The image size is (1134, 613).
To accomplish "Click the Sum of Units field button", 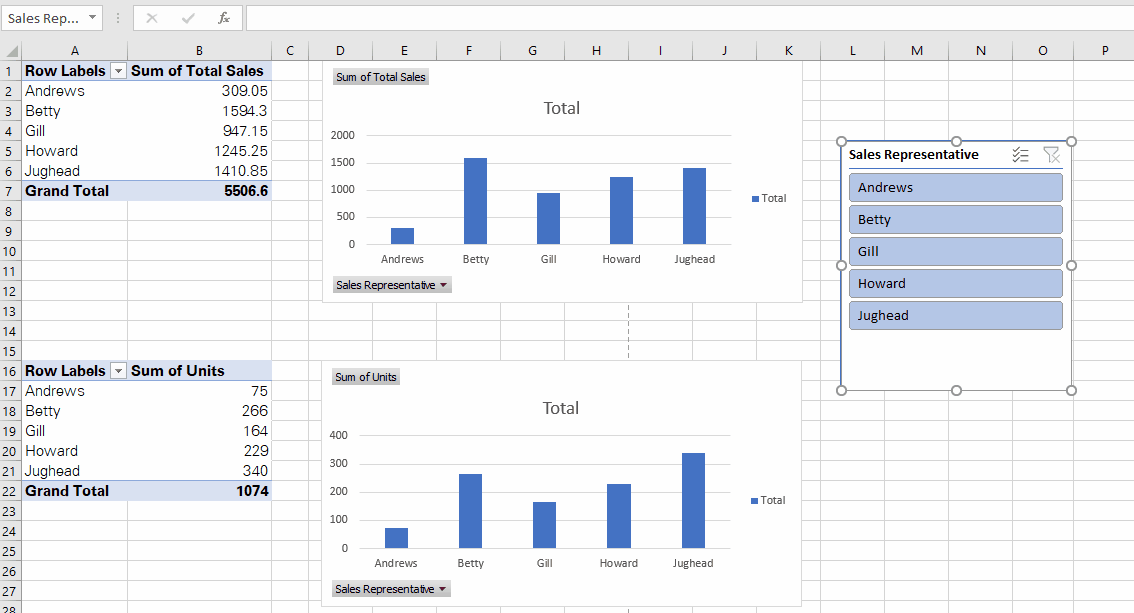I will point(365,377).
